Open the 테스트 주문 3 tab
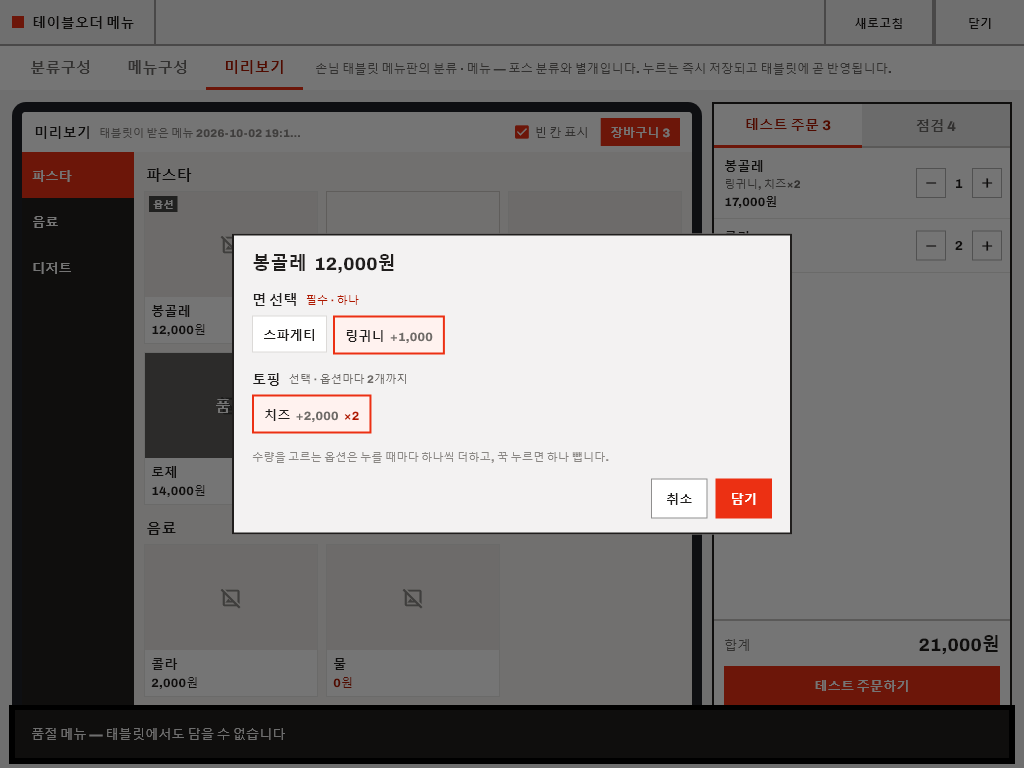The width and height of the screenshot is (1024, 768). (788, 125)
